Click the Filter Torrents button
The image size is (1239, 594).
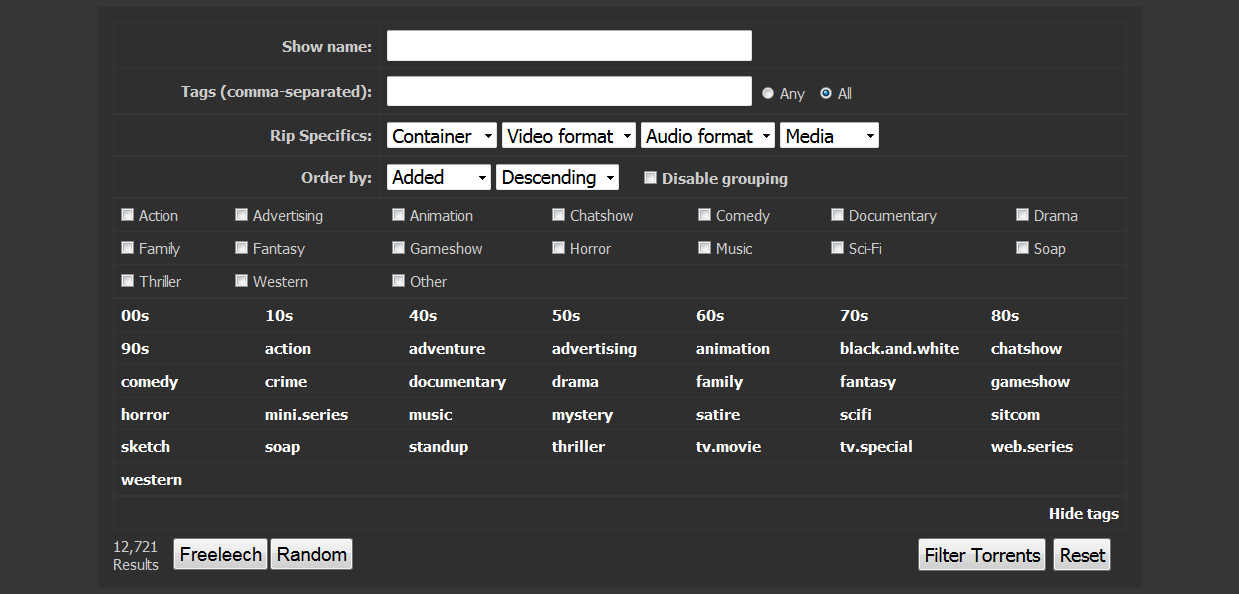[982, 555]
